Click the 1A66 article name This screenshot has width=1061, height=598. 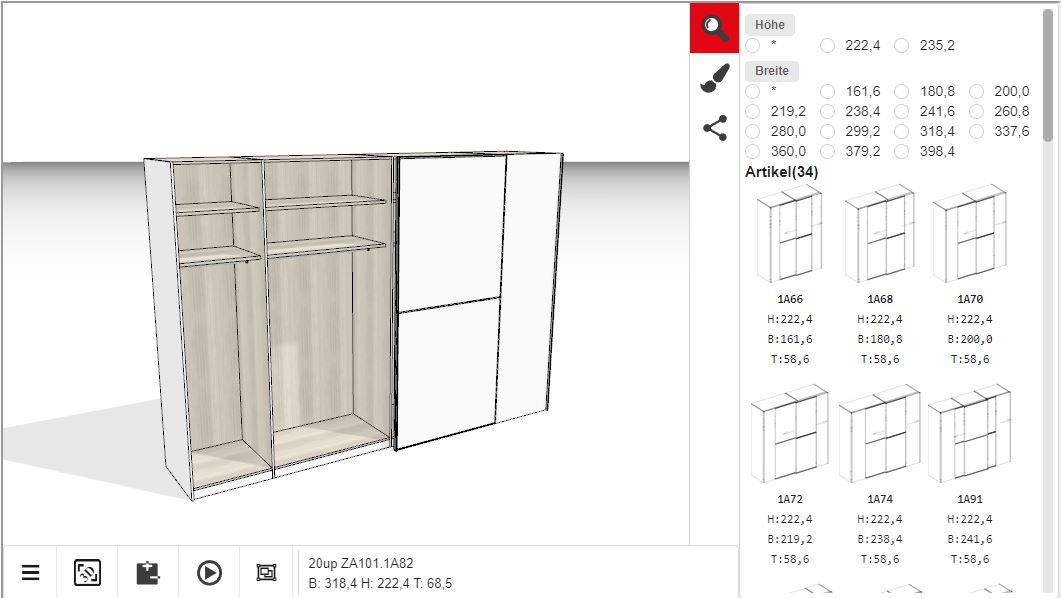coord(790,299)
